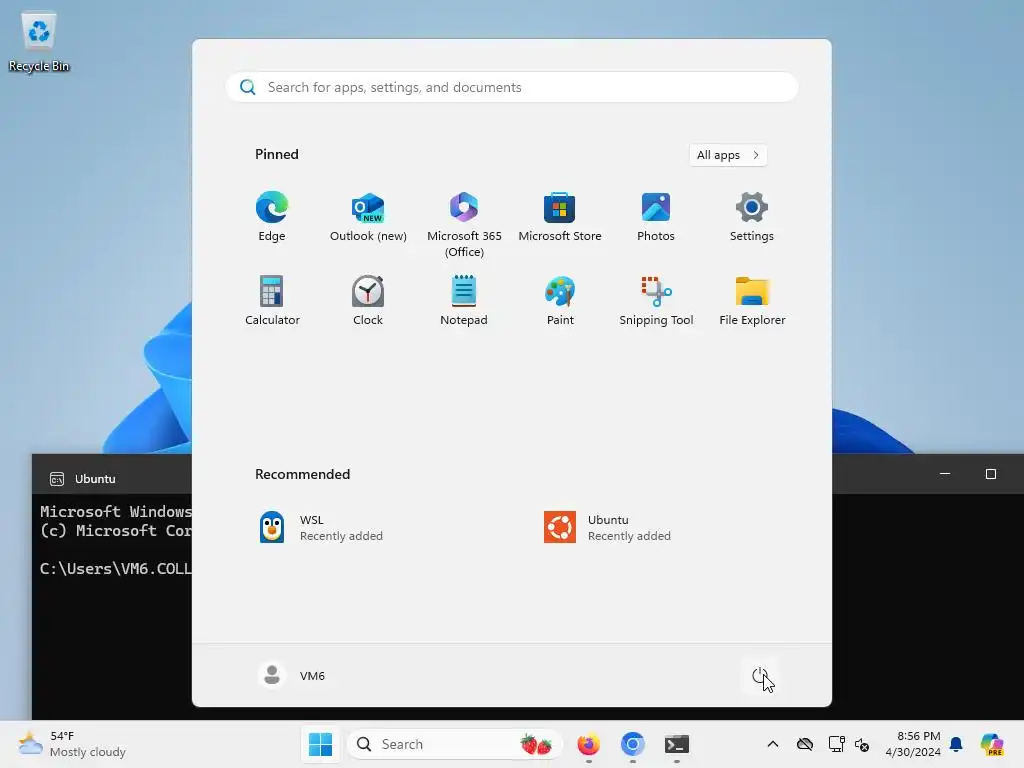This screenshot has height=768, width=1024.
Task: Open File Explorer pinned icon
Action: [x=752, y=300]
